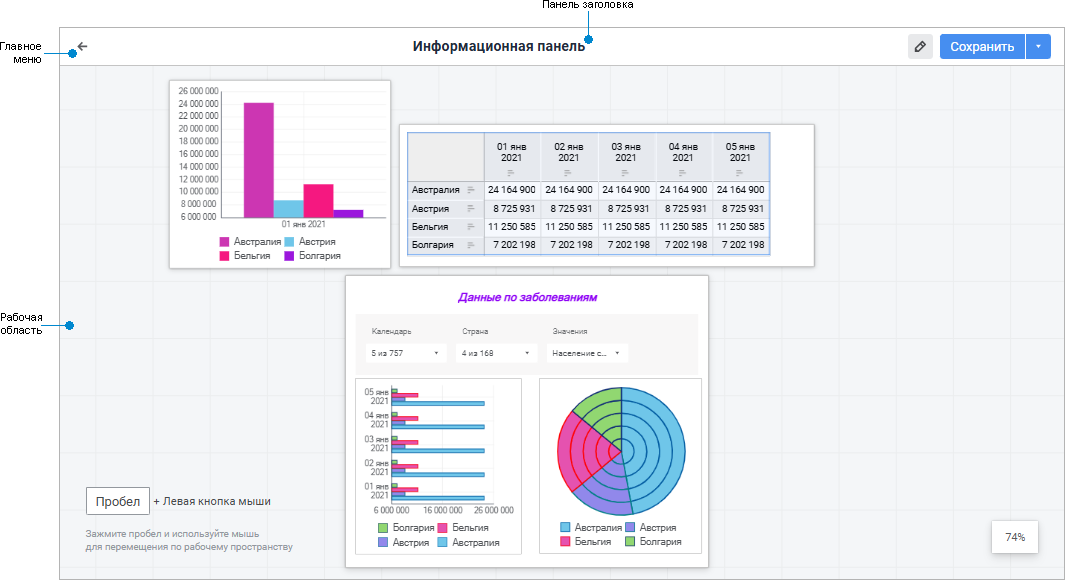Click cell 24 164 900 under 01 янв
This screenshot has height=580, width=1065.
(511, 190)
